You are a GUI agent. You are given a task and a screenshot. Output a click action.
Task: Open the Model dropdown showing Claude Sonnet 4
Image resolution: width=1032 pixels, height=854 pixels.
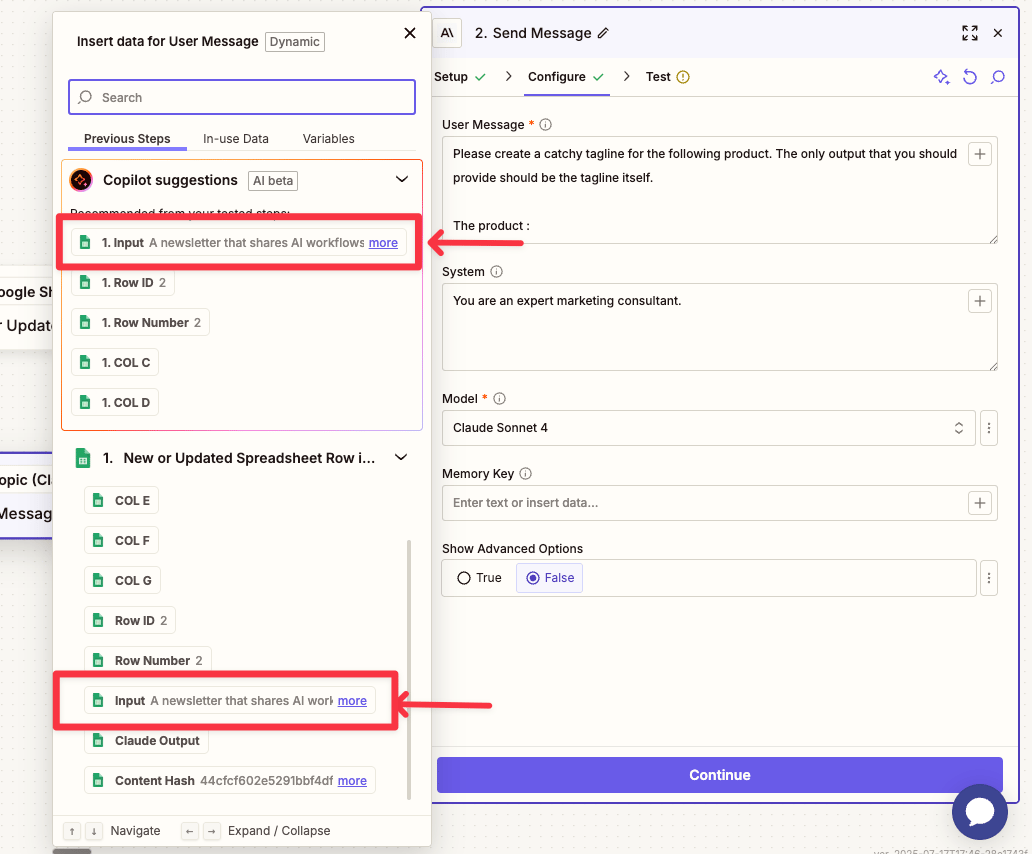(x=709, y=428)
